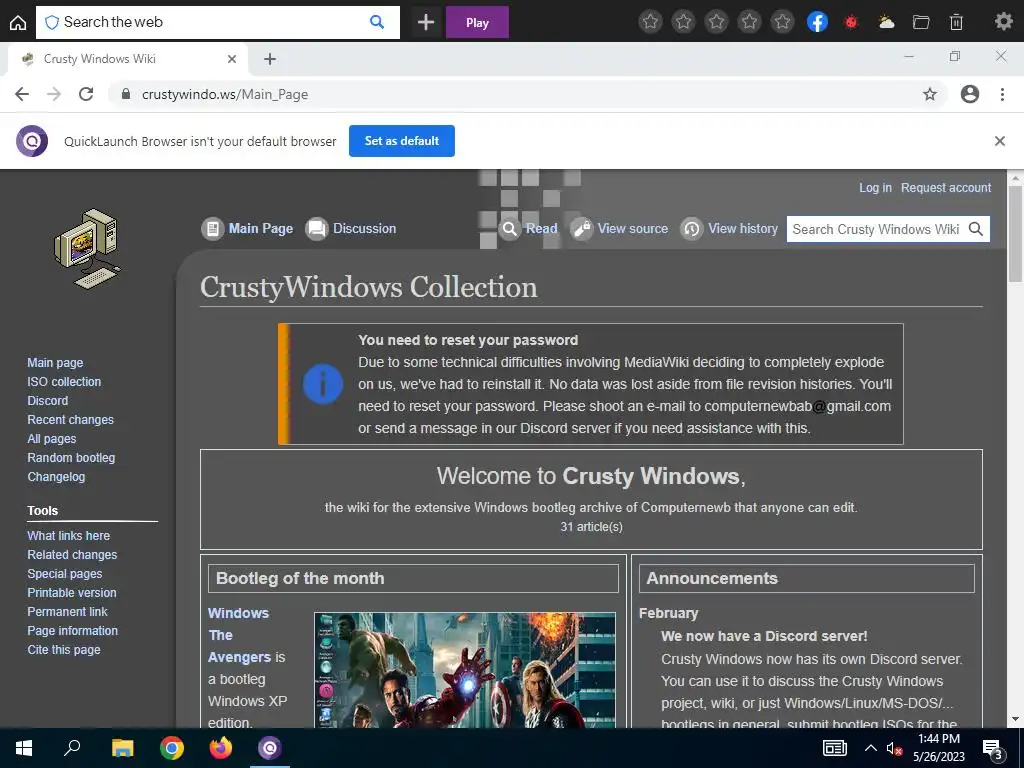Click the search magnifier in Search the web box

(x=377, y=22)
